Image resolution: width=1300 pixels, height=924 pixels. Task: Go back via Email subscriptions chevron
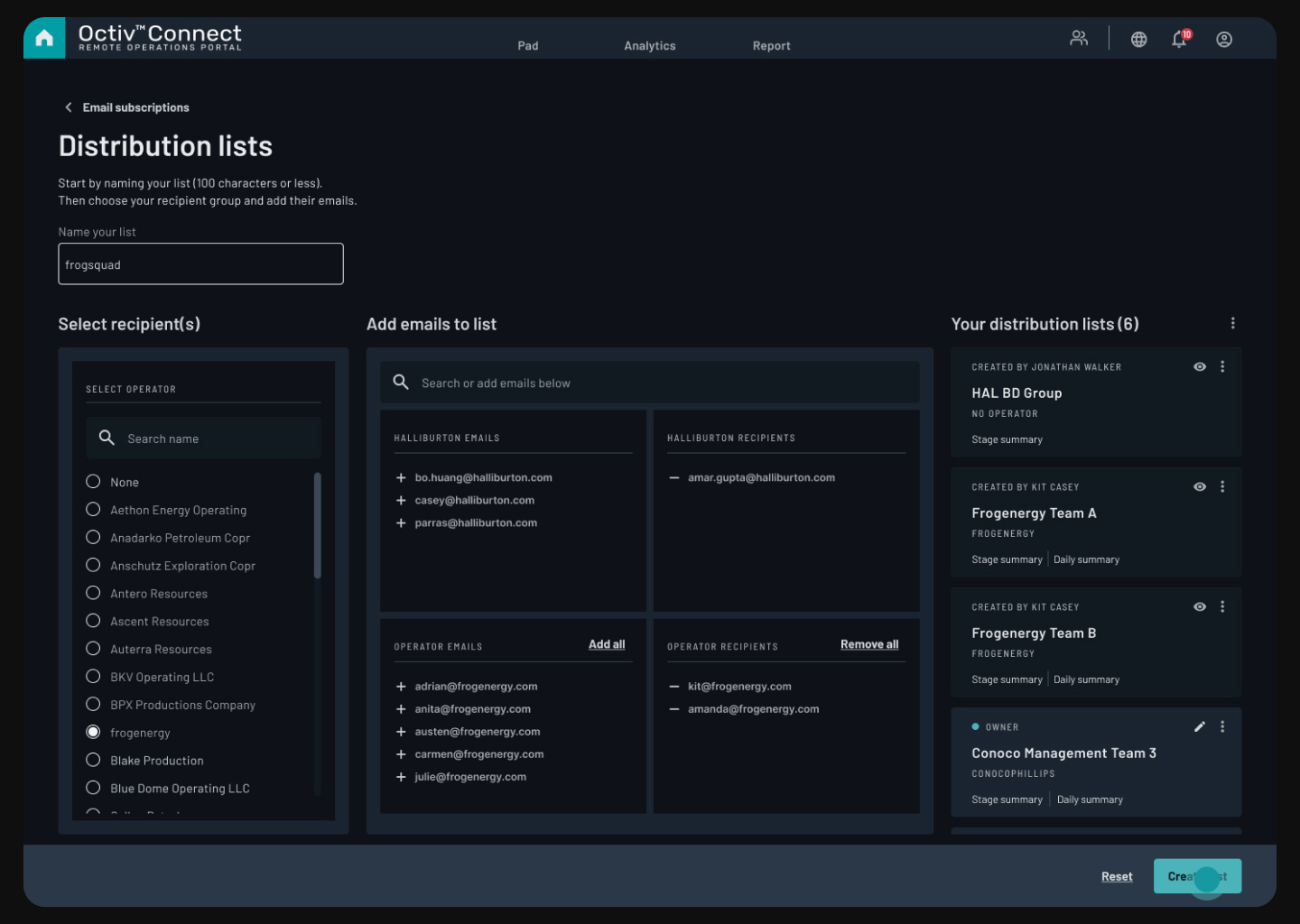(x=69, y=107)
